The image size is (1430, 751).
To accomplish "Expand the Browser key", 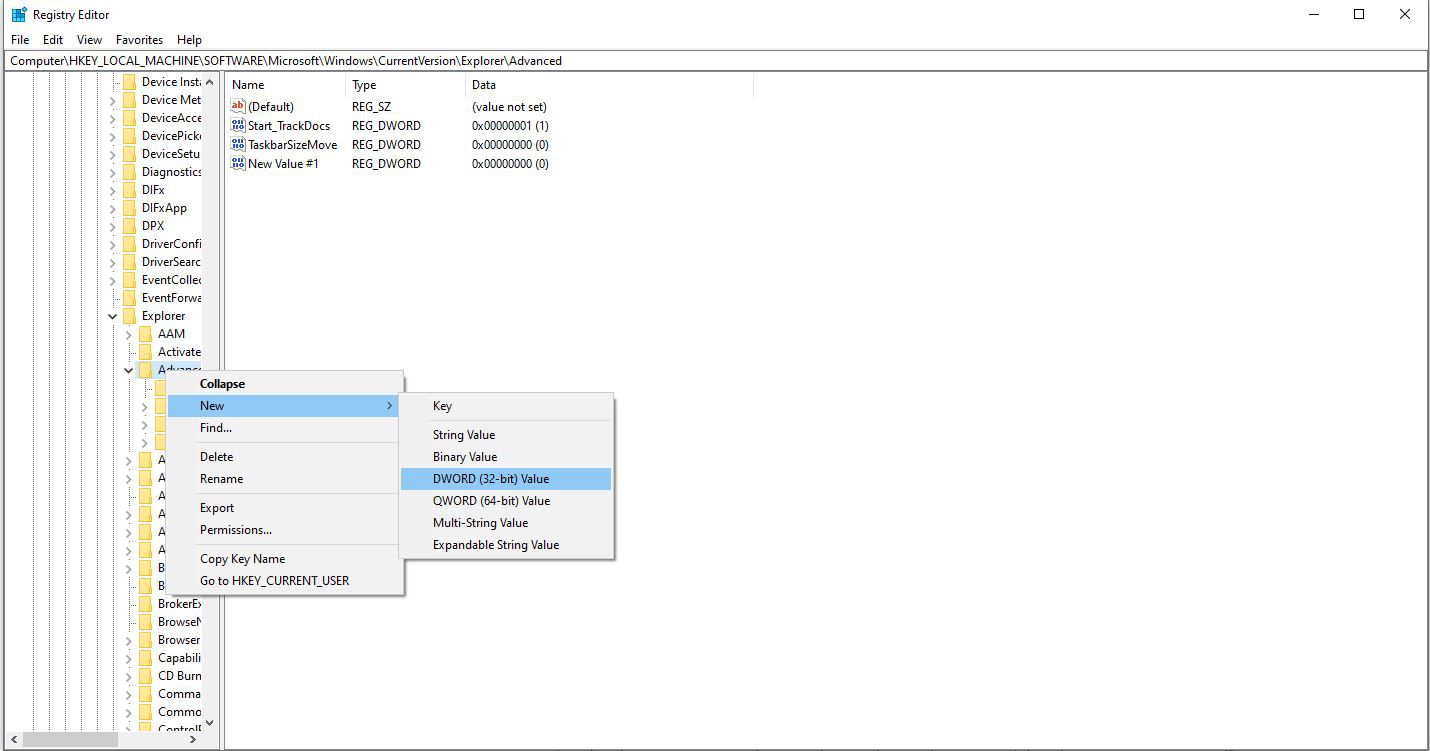I will [x=128, y=640].
